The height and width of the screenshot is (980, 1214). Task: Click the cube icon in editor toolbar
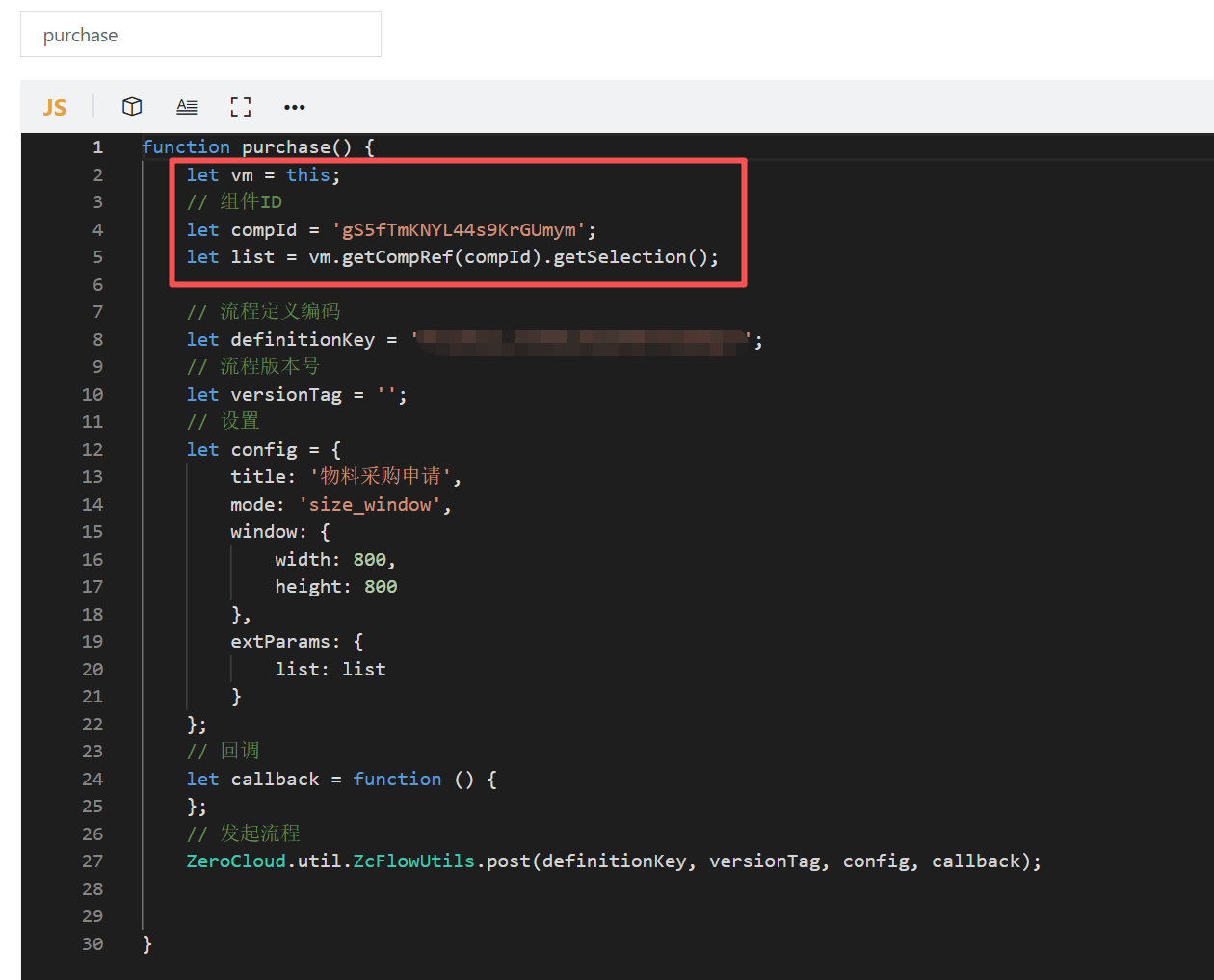click(x=132, y=107)
